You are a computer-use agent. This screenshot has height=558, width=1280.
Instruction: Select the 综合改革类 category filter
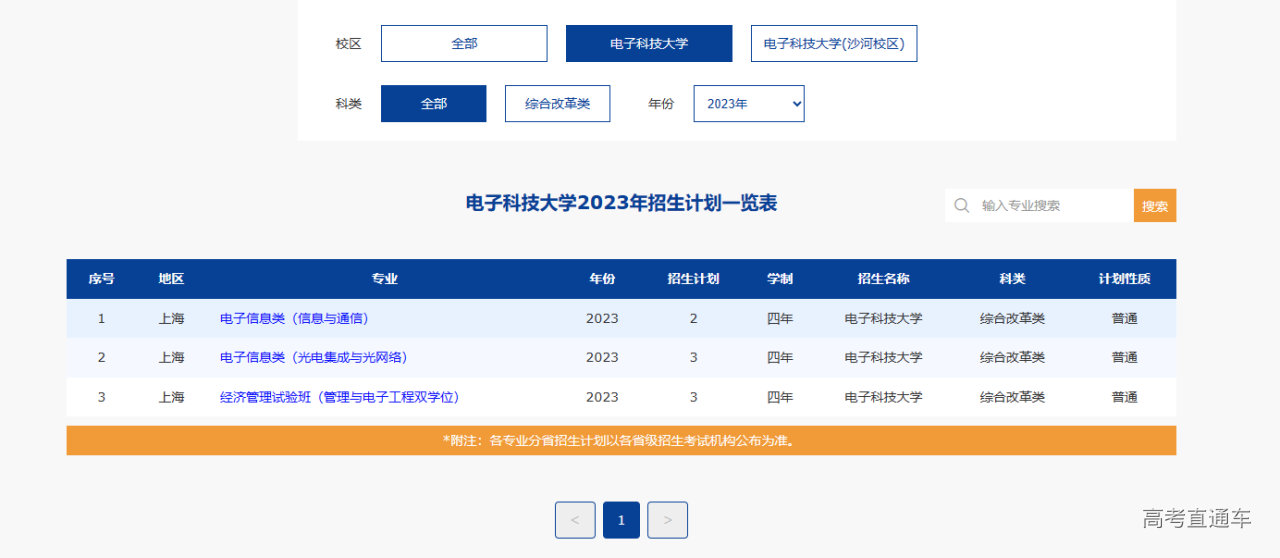pyautogui.click(x=557, y=104)
